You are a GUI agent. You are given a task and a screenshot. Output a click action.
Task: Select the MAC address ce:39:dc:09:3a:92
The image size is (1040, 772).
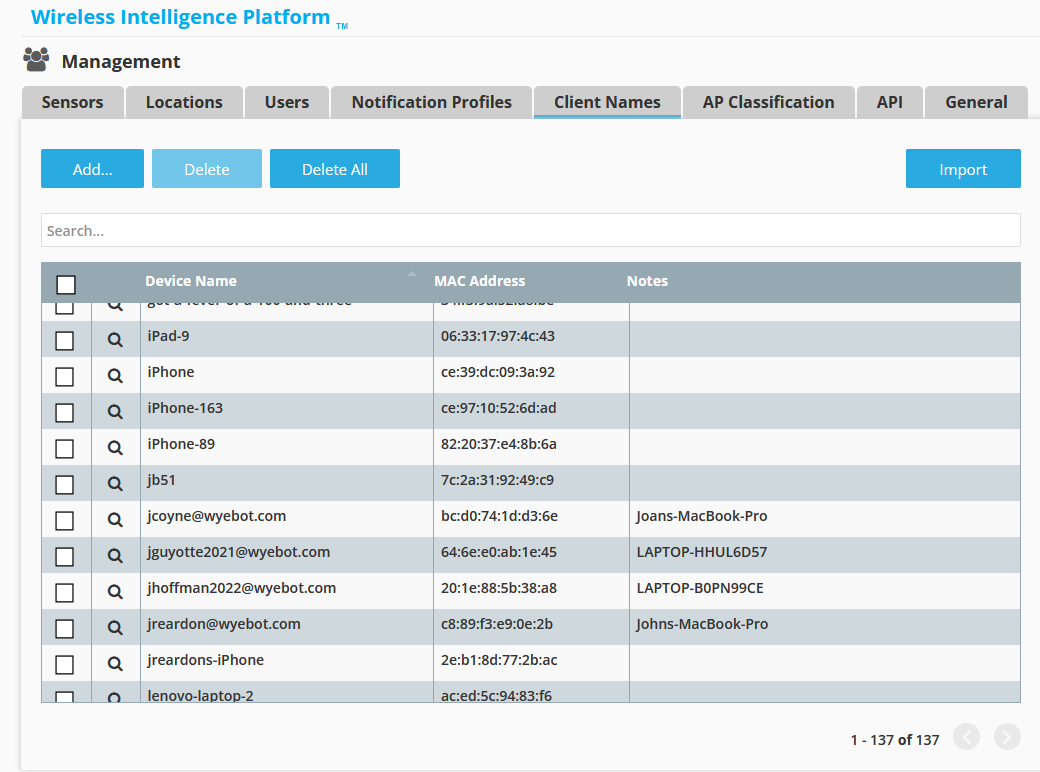[x=498, y=372]
